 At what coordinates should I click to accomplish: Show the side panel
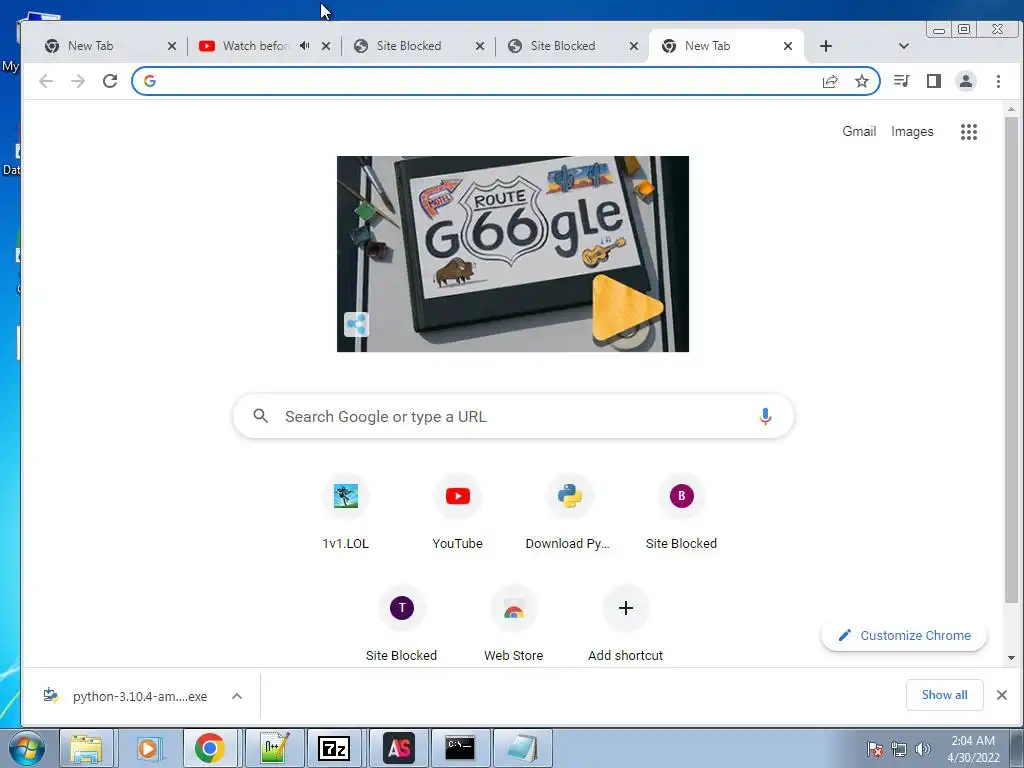tap(934, 81)
